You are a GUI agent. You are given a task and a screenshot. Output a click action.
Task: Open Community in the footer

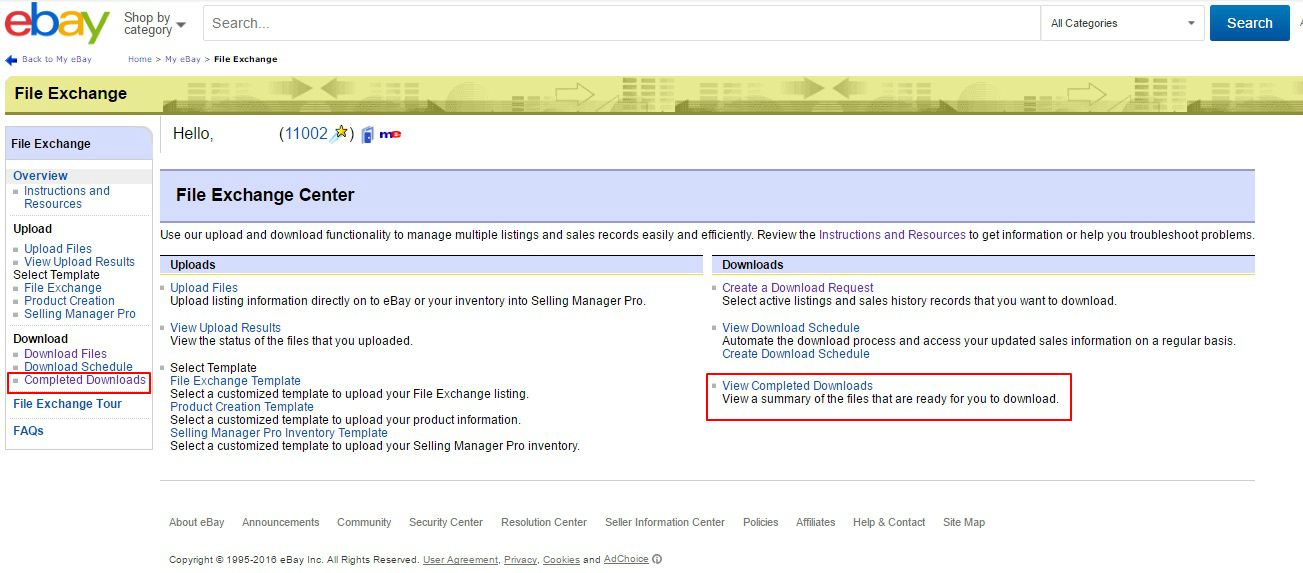pos(364,522)
